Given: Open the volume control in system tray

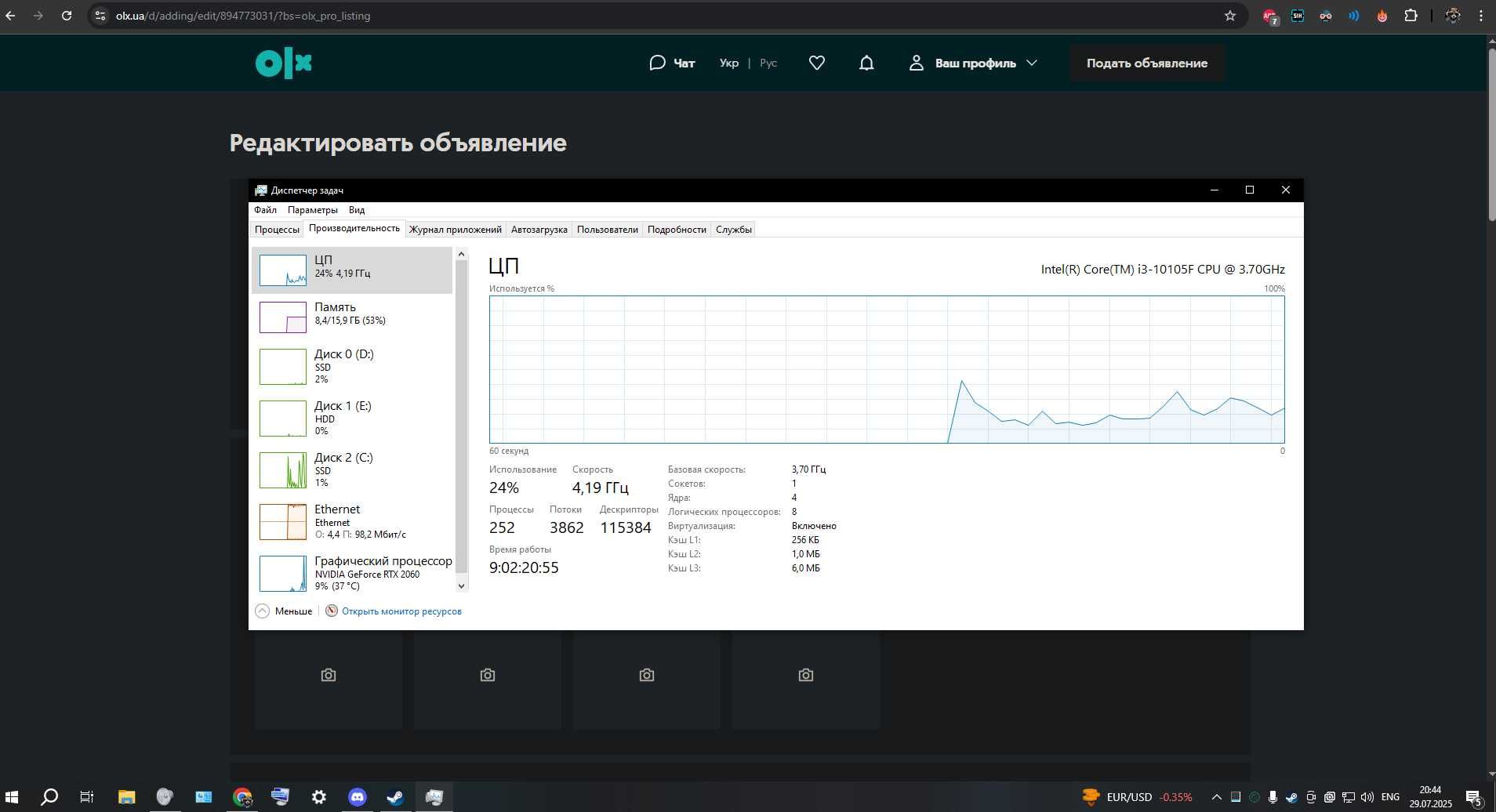Looking at the screenshot, I should tap(1367, 797).
